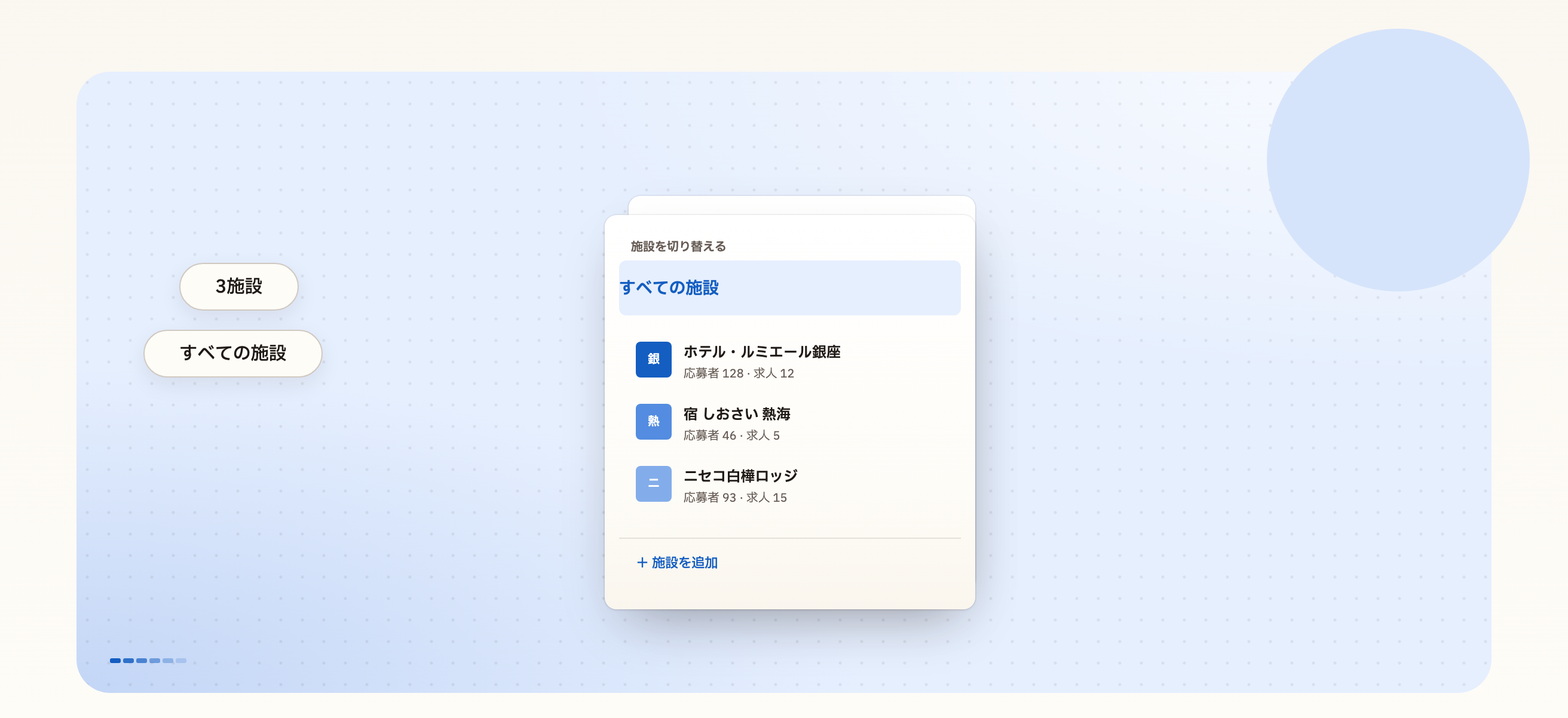1568x718 pixels.
Task: Click the 3施設 pill button
Action: click(238, 286)
